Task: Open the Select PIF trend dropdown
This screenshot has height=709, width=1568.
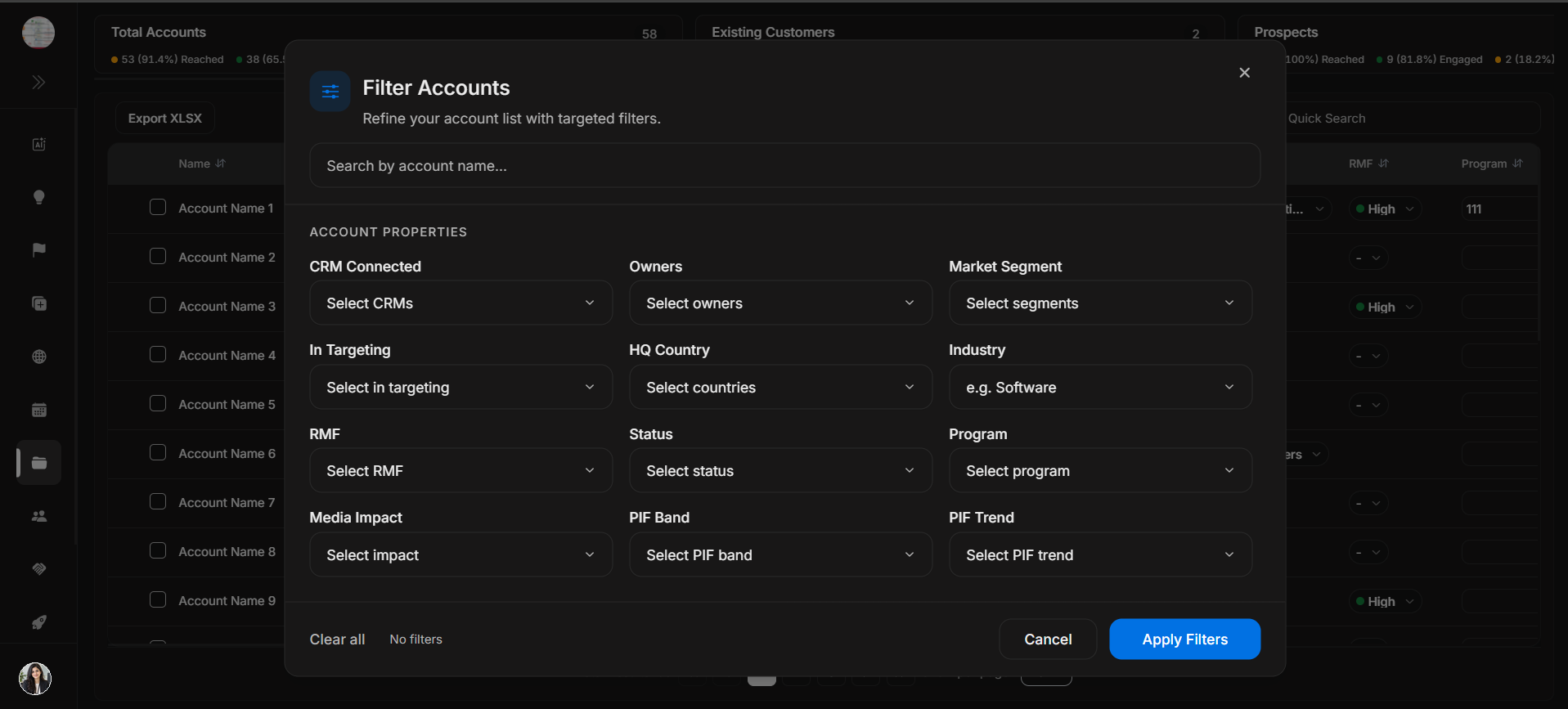Action: [1101, 555]
